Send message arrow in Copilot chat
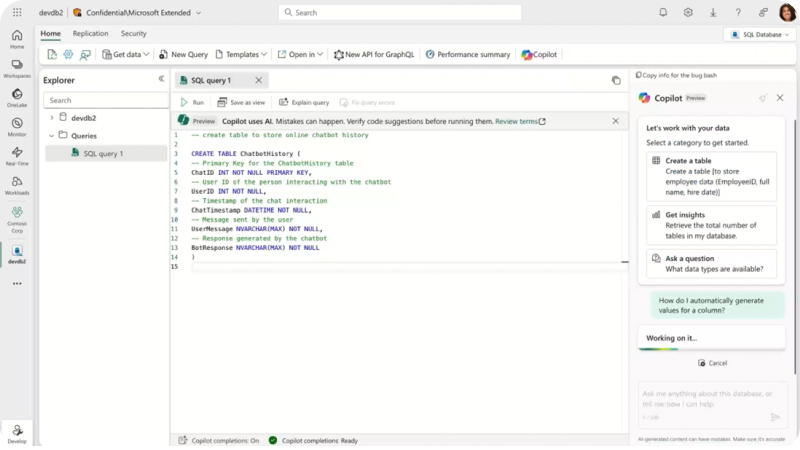 click(x=775, y=417)
